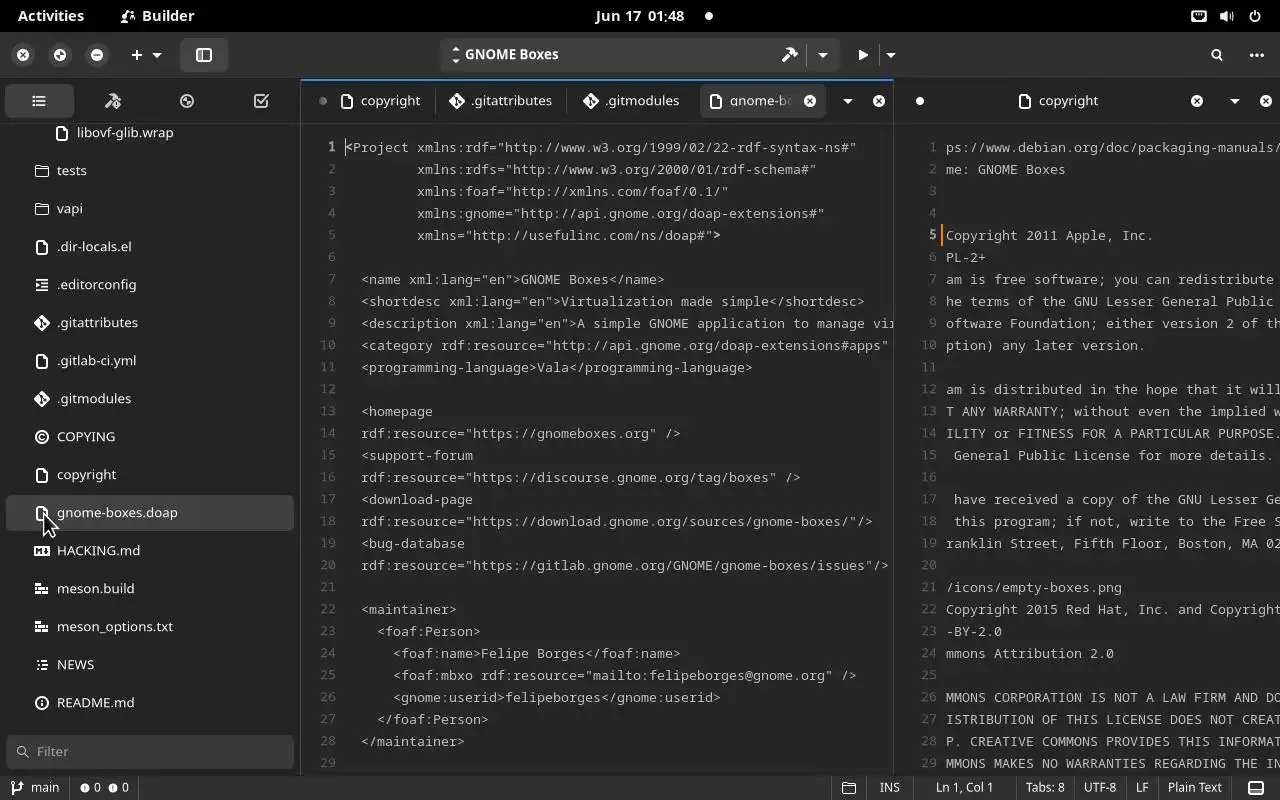Click the keyboard icon in the top bar
The image size is (1280, 800).
coord(1199,16)
